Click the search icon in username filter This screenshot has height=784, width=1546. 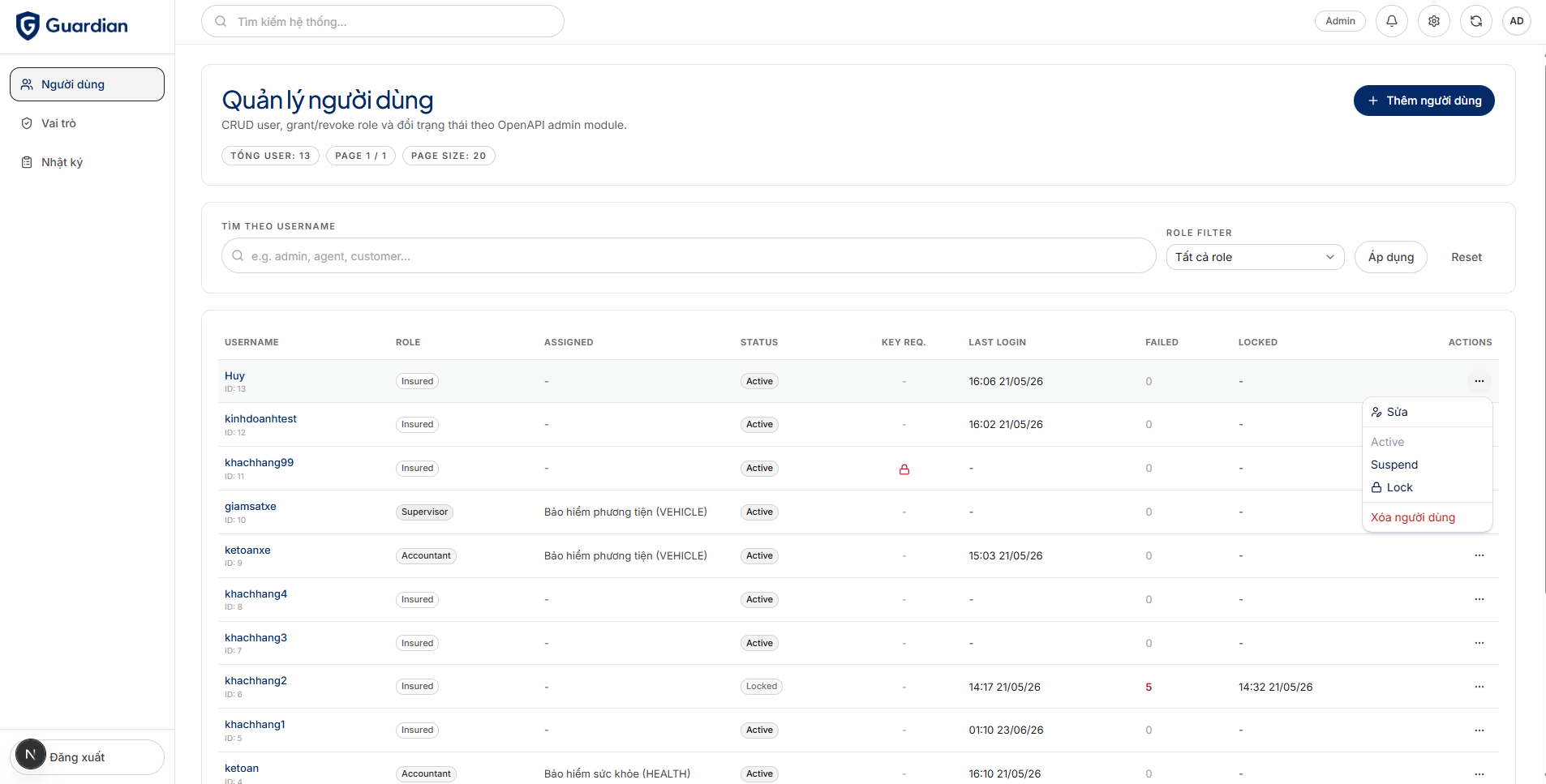(x=238, y=255)
